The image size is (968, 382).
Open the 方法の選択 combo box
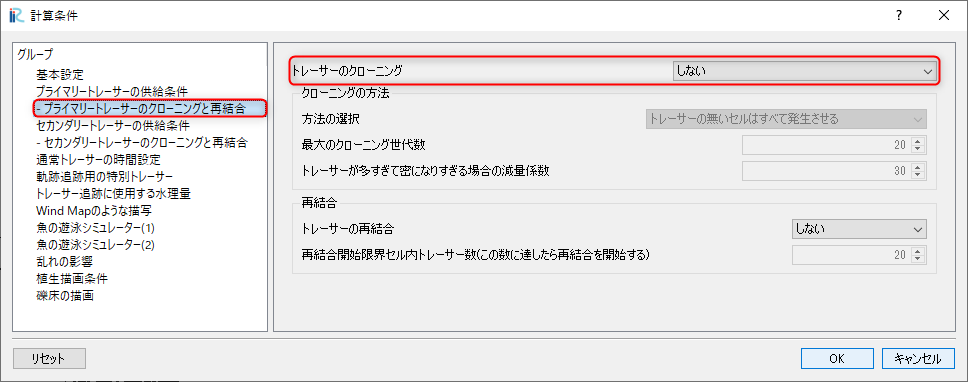click(x=786, y=118)
